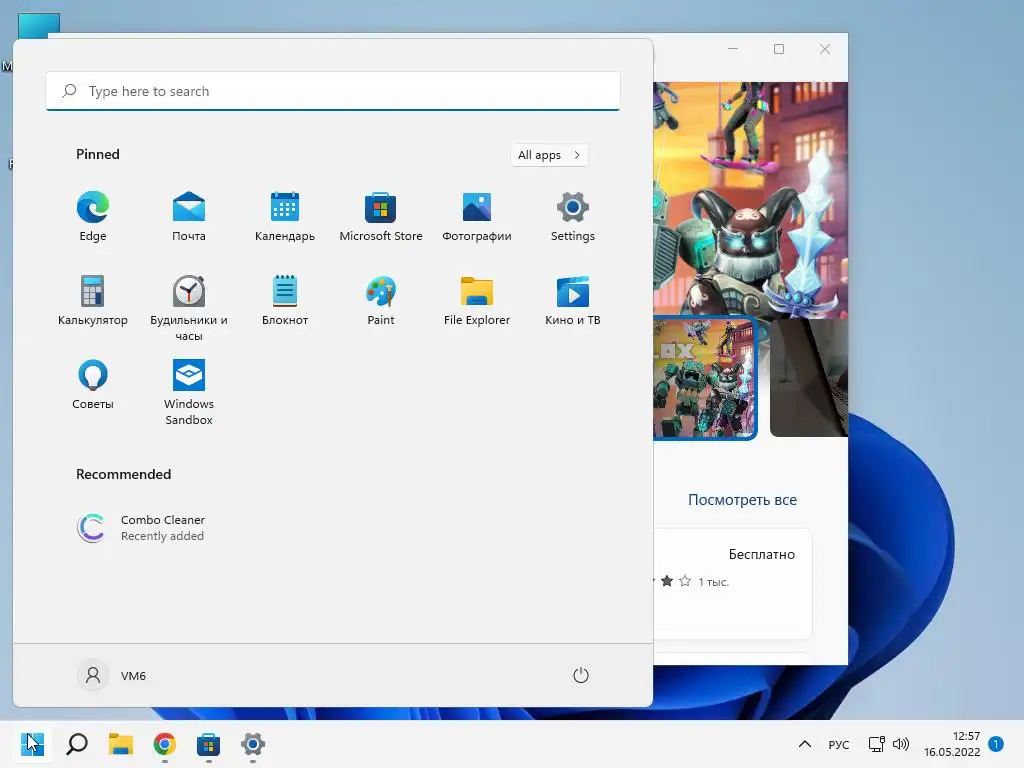Launch Paint from pinned apps

pyautogui.click(x=381, y=300)
